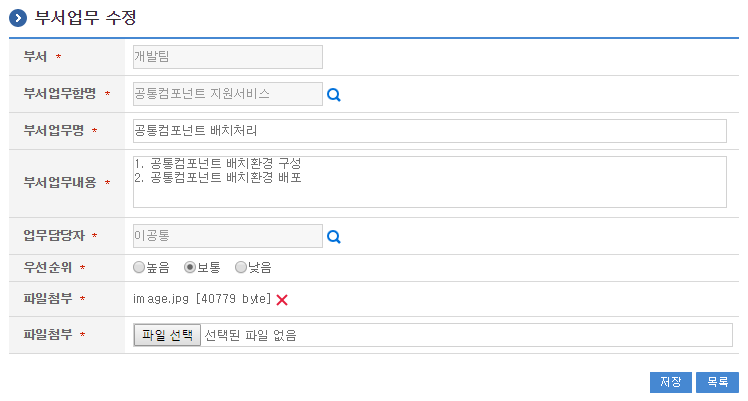
Task: Select 높음 priority radio button
Action: point(139,268)
